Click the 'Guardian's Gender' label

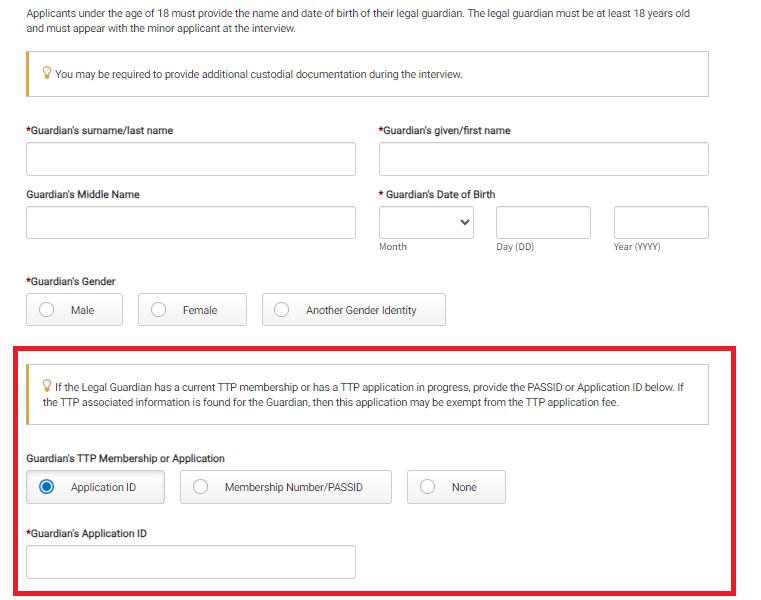71,281
